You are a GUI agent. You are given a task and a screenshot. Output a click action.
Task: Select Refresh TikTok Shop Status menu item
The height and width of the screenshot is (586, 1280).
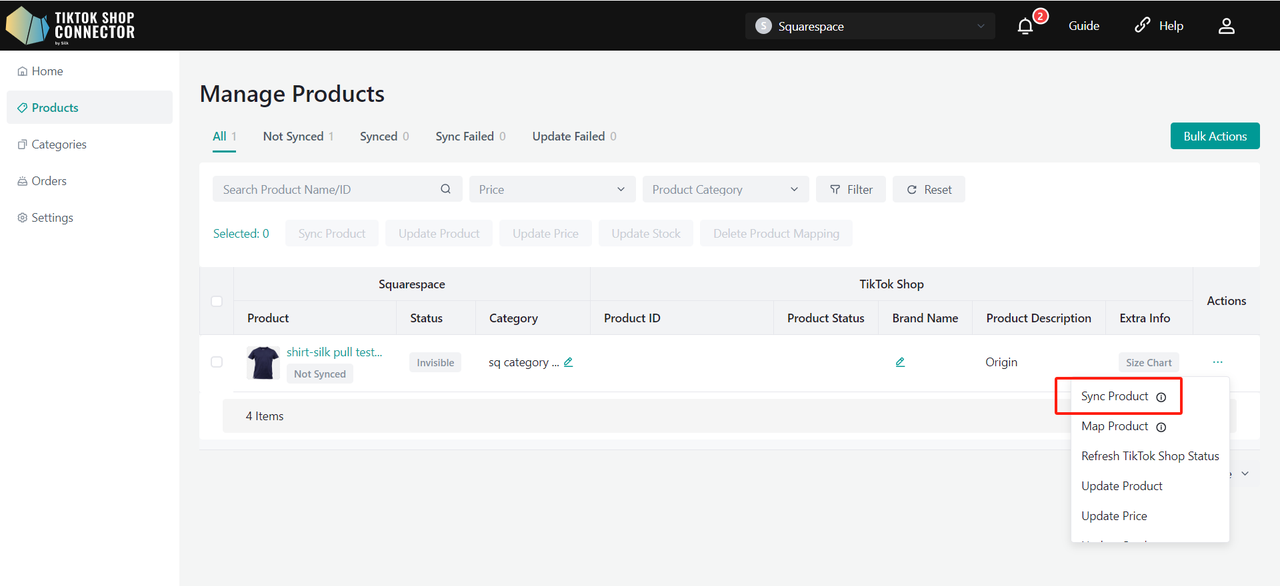[1150, 456]
